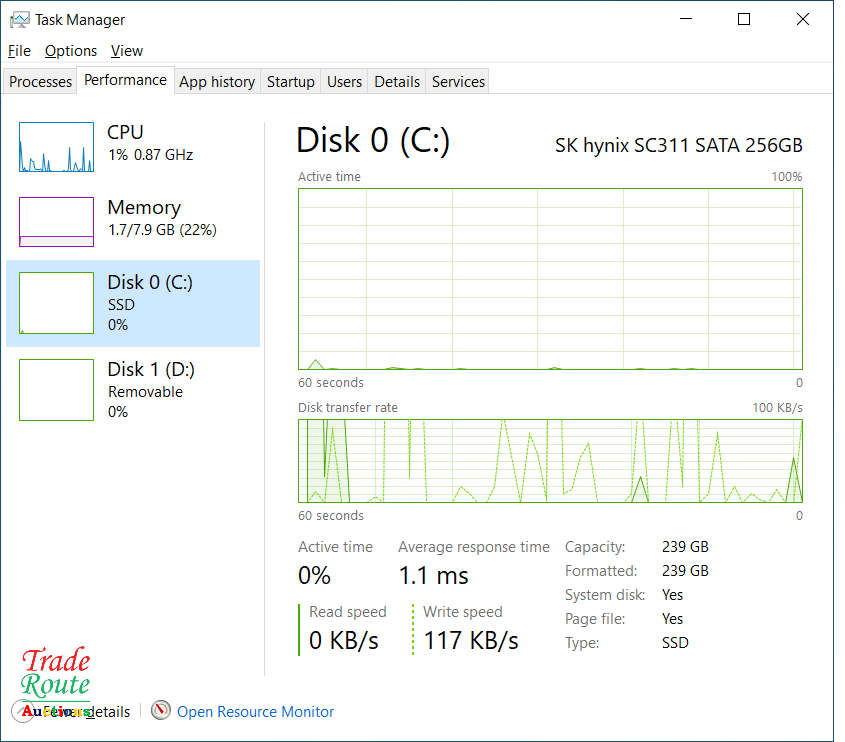Open the Users tab
The image size is (845, 742).
344,81
